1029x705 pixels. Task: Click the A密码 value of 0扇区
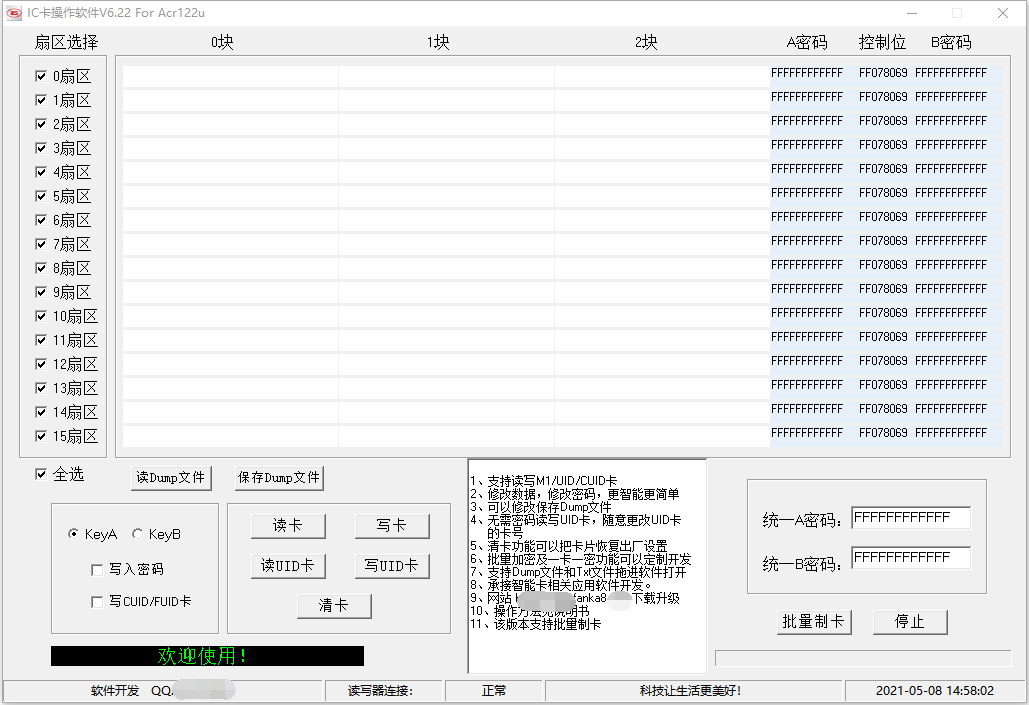pos(807,73)
